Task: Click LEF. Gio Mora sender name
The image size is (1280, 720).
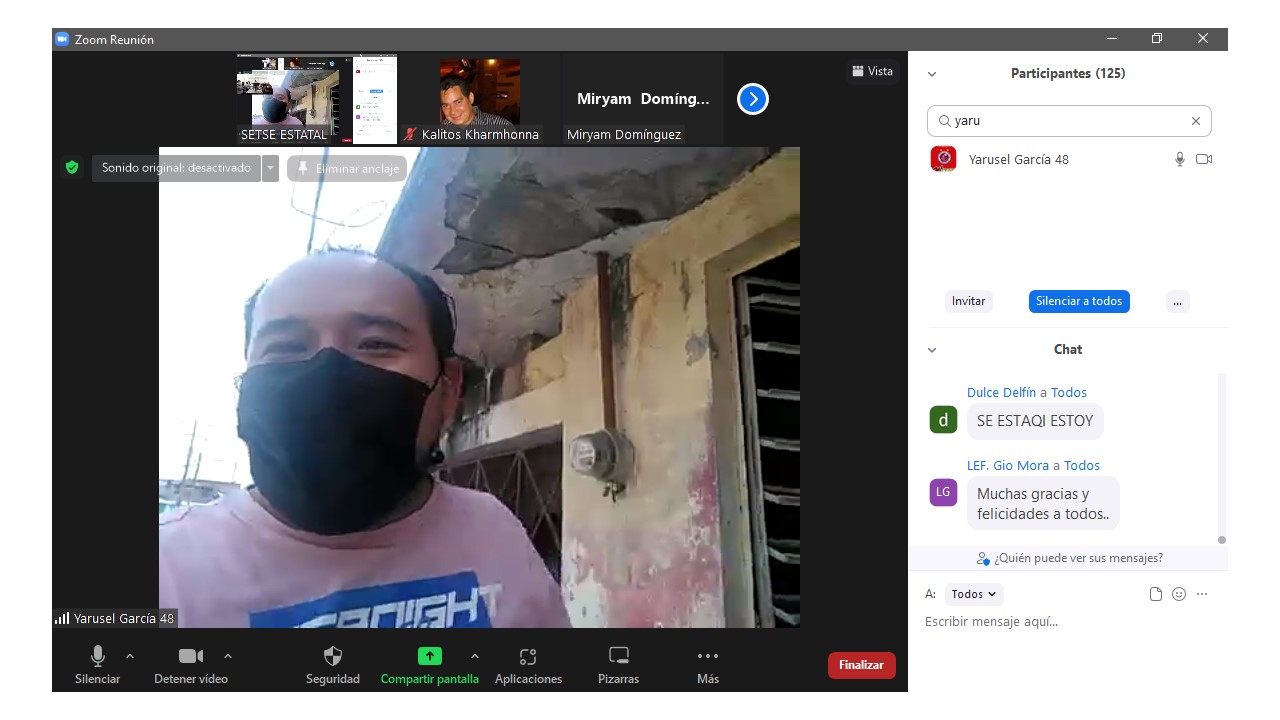Action: click(1008, 465)
